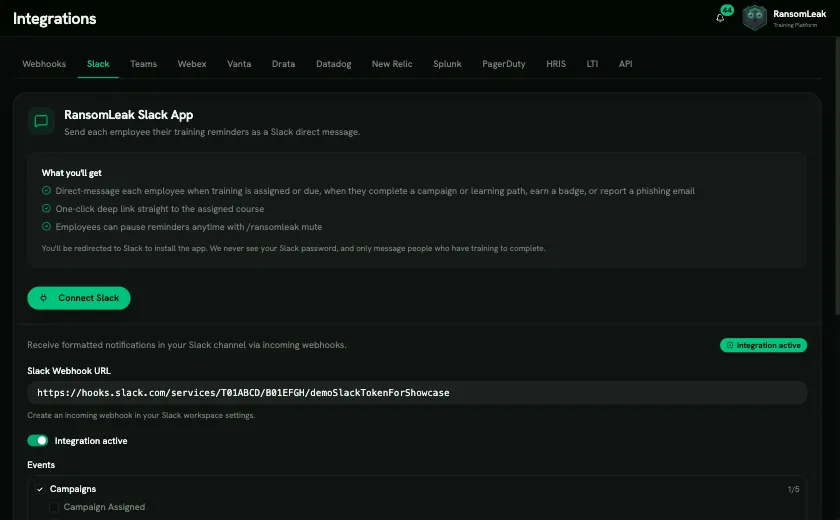Click the Slack Webhook URL field

click(x=417, y=393)
